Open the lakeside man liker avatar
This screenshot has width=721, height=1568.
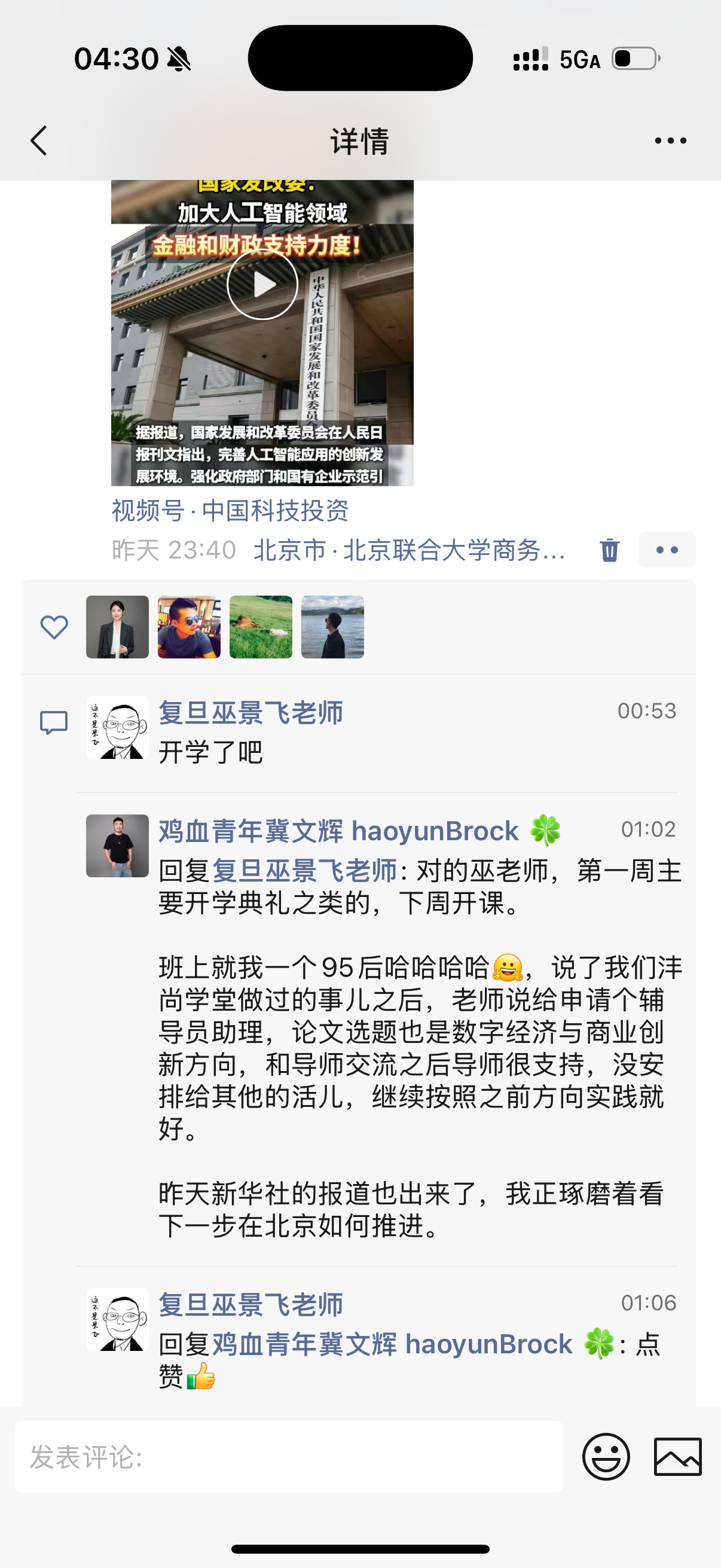pos(333,627)
